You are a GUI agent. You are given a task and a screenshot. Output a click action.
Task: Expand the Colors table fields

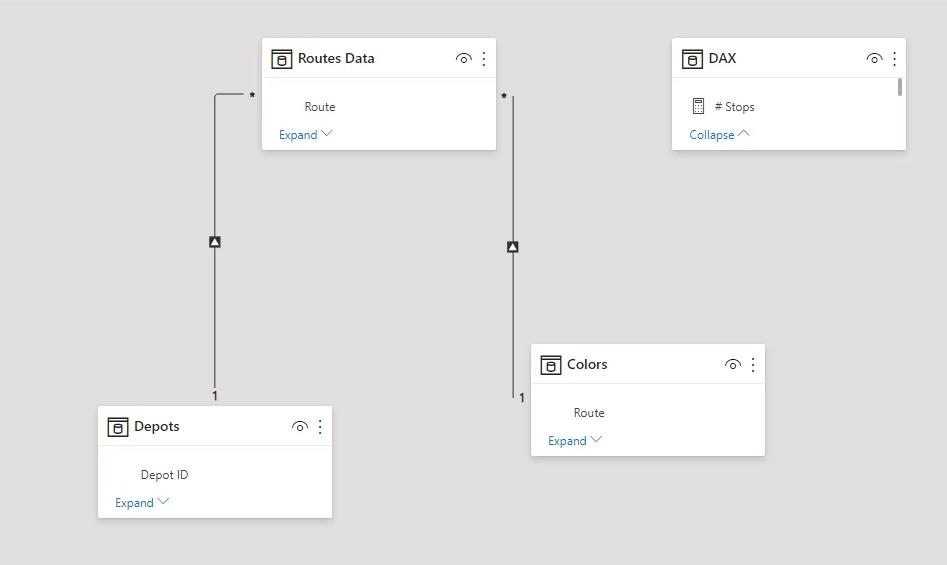[x=574, y=441]
